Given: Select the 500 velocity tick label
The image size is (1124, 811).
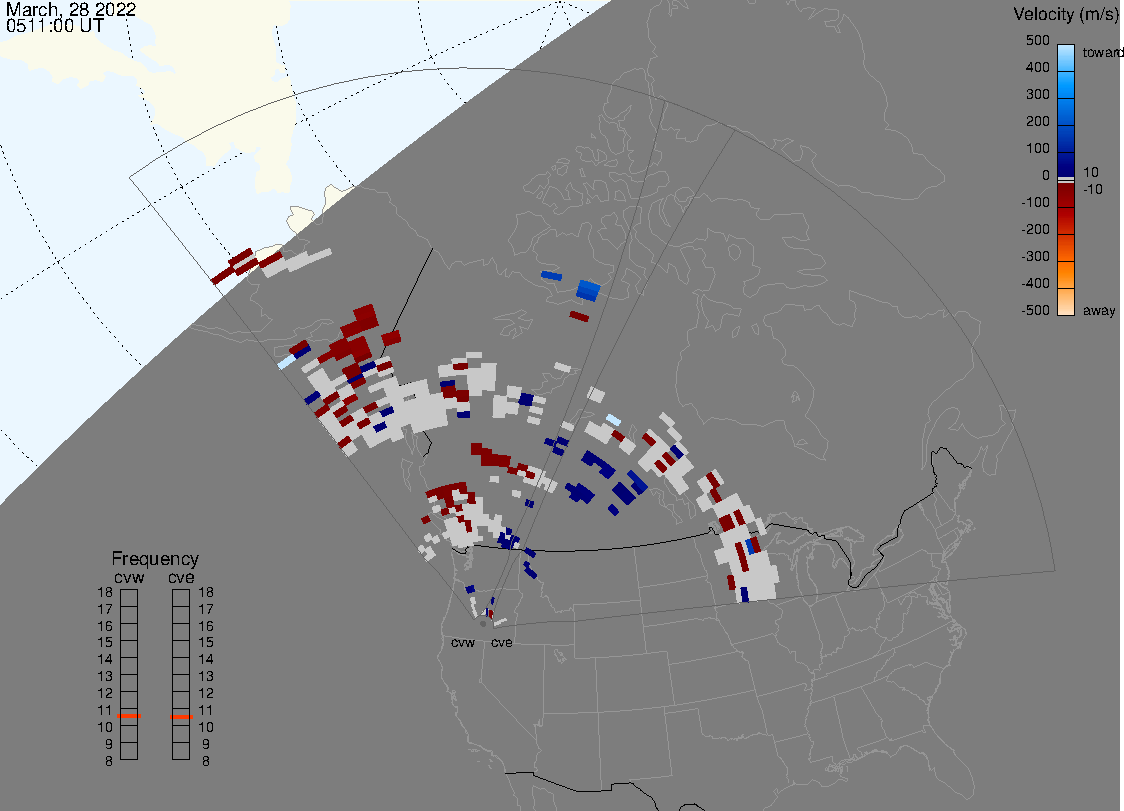Looking at the screenshot, I should (1037, 40).
